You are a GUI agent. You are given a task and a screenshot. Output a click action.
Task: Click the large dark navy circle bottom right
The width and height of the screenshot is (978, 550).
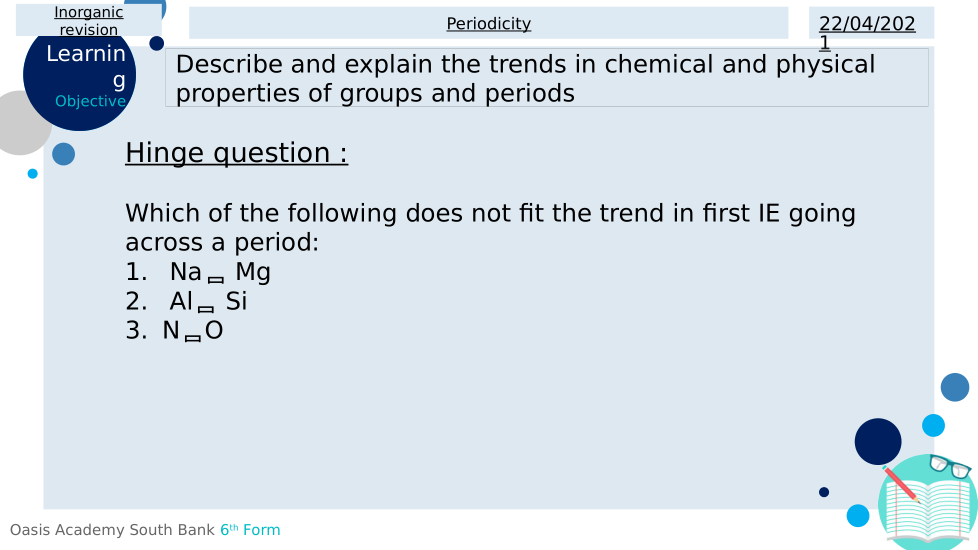coord(878,441)
